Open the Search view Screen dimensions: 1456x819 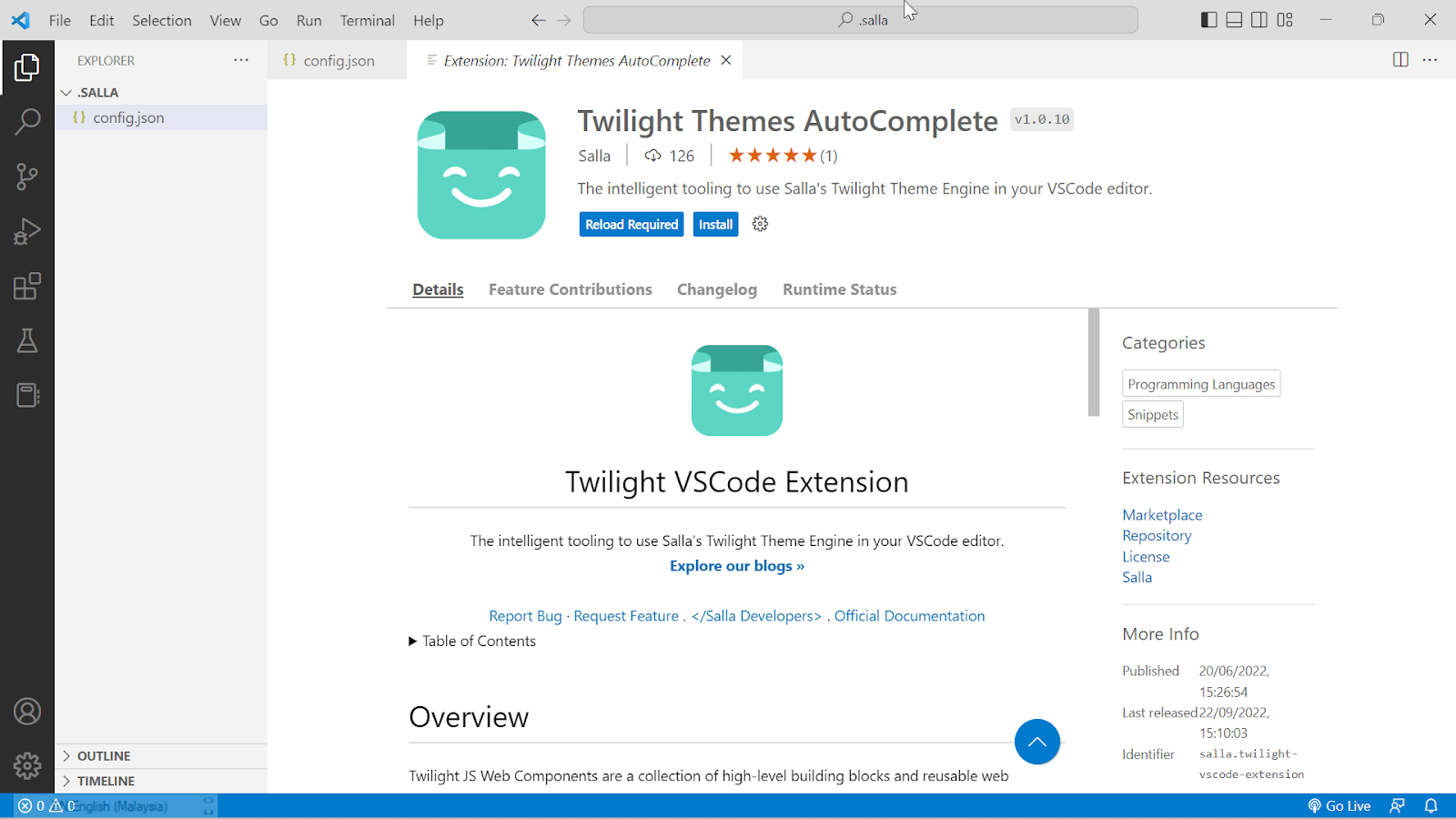[27, 121]
